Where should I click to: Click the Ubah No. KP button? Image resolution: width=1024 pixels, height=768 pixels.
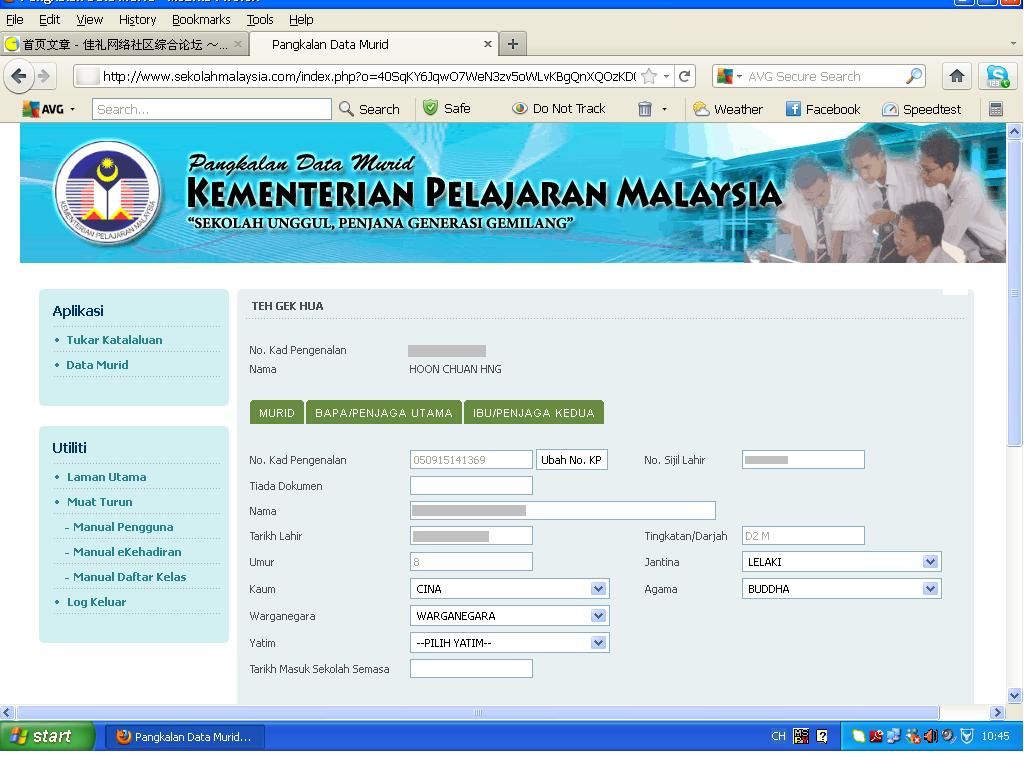click(x=571, y=460)
